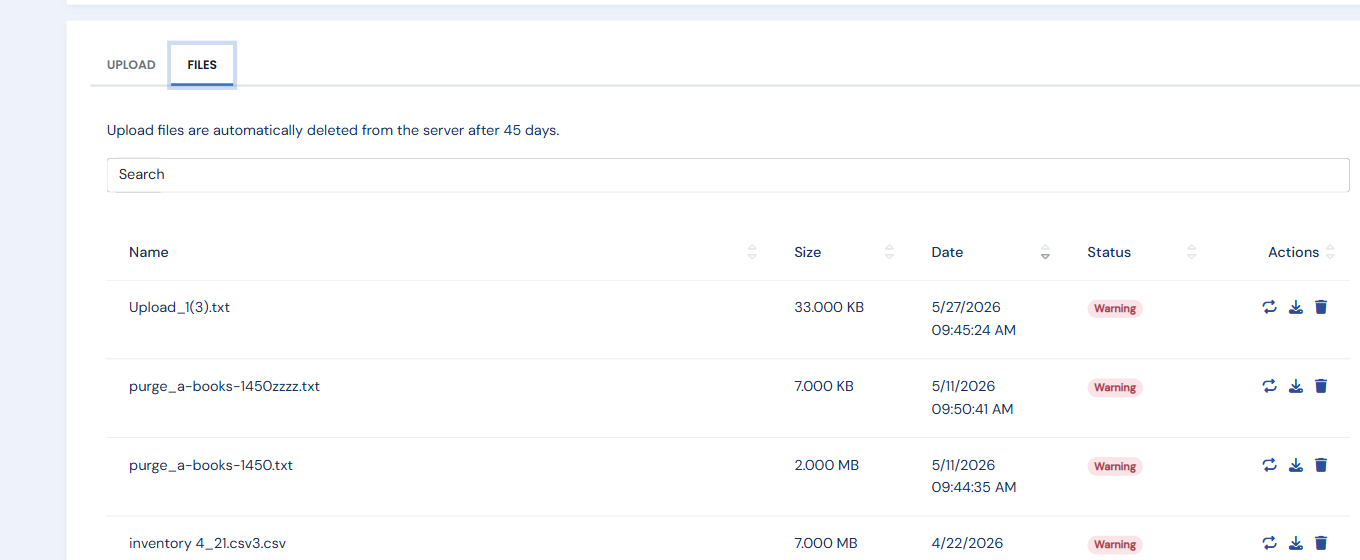Click the 33.000 KB size value
Screen dimensions: 1360x560
829,307
